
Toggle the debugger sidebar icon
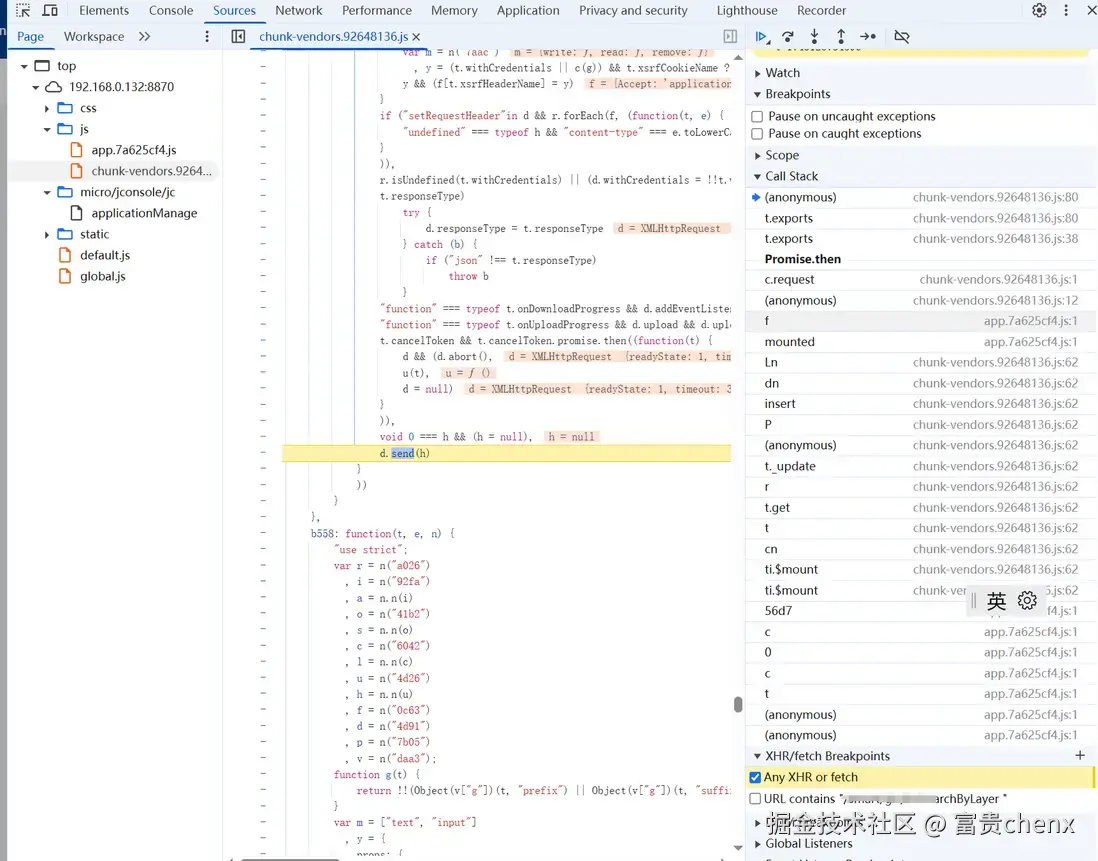tap(730, 36)
